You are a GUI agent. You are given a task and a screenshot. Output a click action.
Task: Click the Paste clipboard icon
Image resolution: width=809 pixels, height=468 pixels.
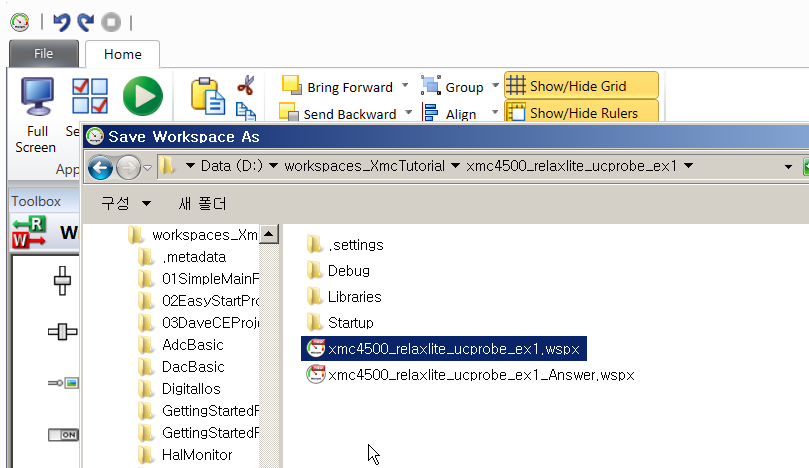(x=207, y=96)
